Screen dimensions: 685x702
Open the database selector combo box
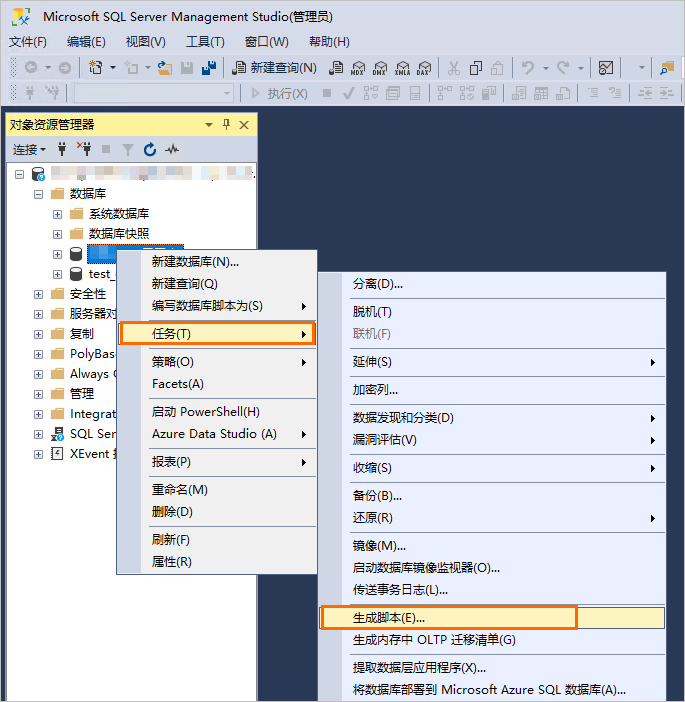pos(154,94)
